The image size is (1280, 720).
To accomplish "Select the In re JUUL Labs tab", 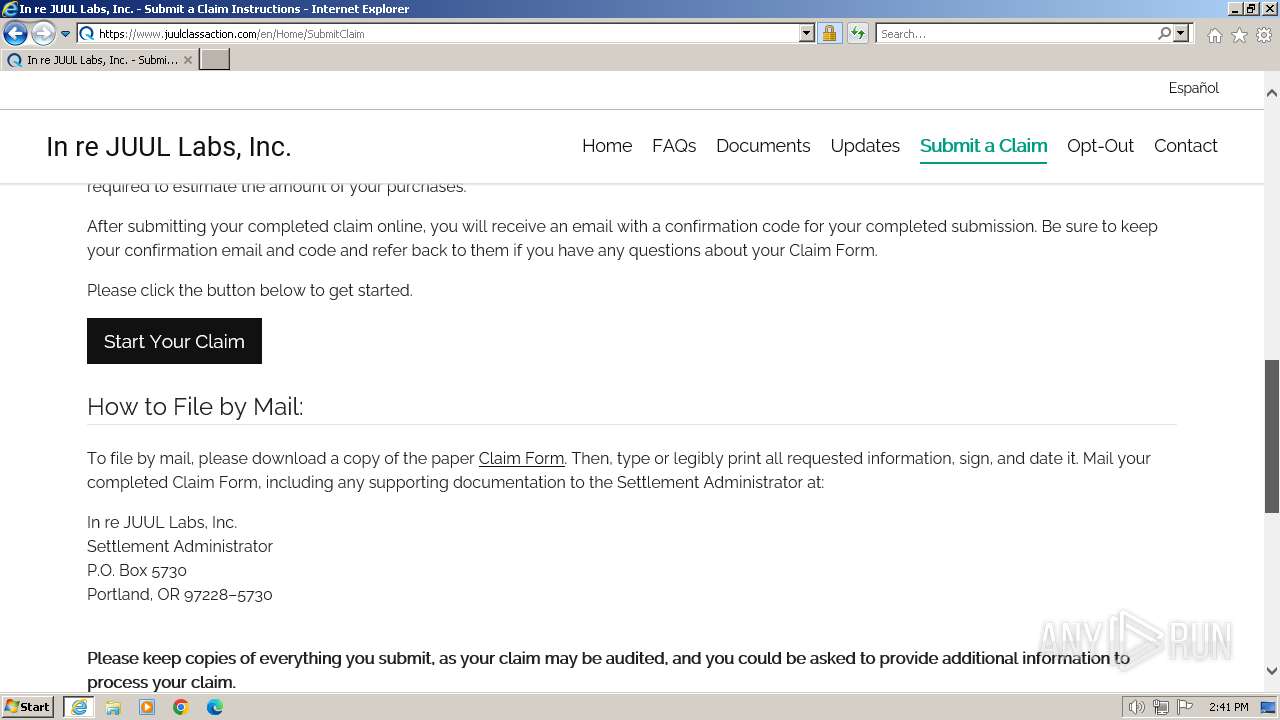I will (98, 60).
